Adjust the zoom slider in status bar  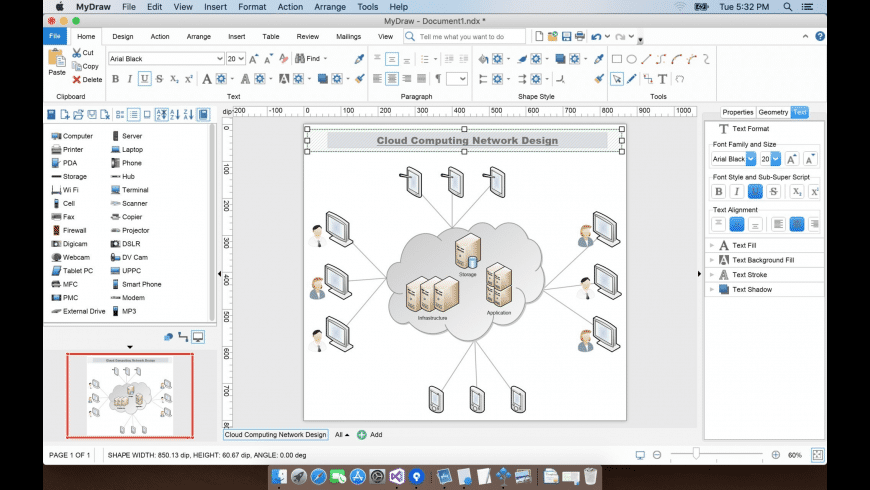[x=696, y=455]
